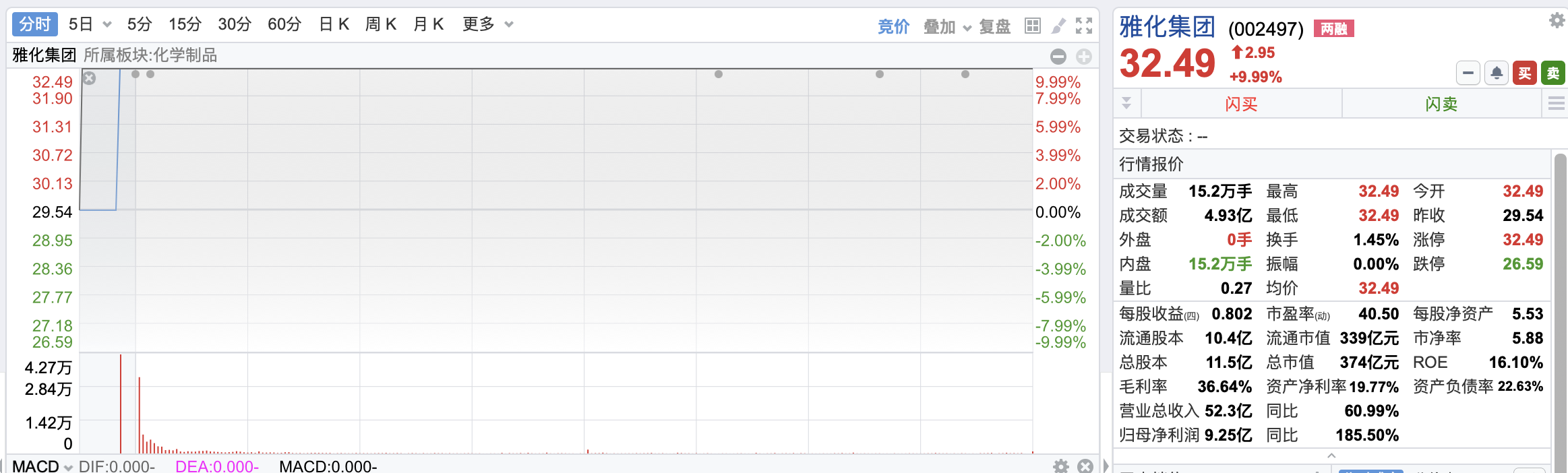Image resolution: width=1568 pixels, height=473 pixels.
Task: Click the 交易状态 status line
Action: [1163, 136]
